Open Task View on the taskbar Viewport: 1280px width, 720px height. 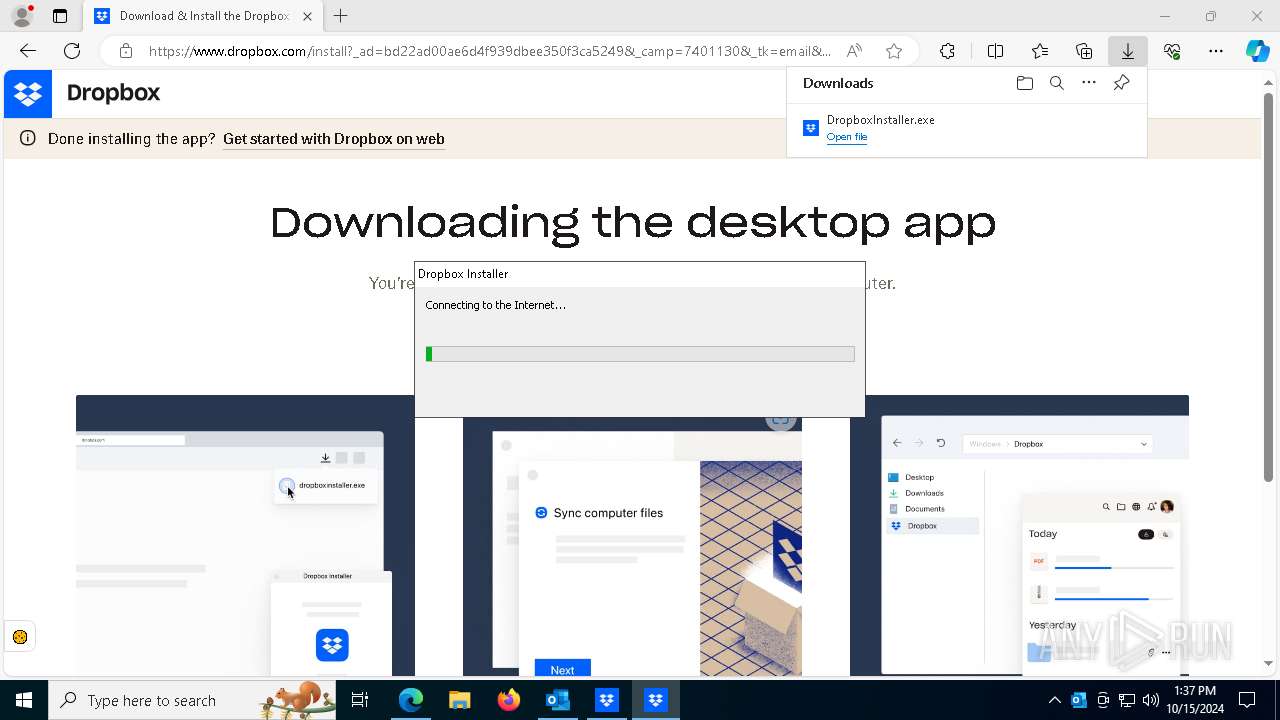pyautogui.click(x=360, y=700)
